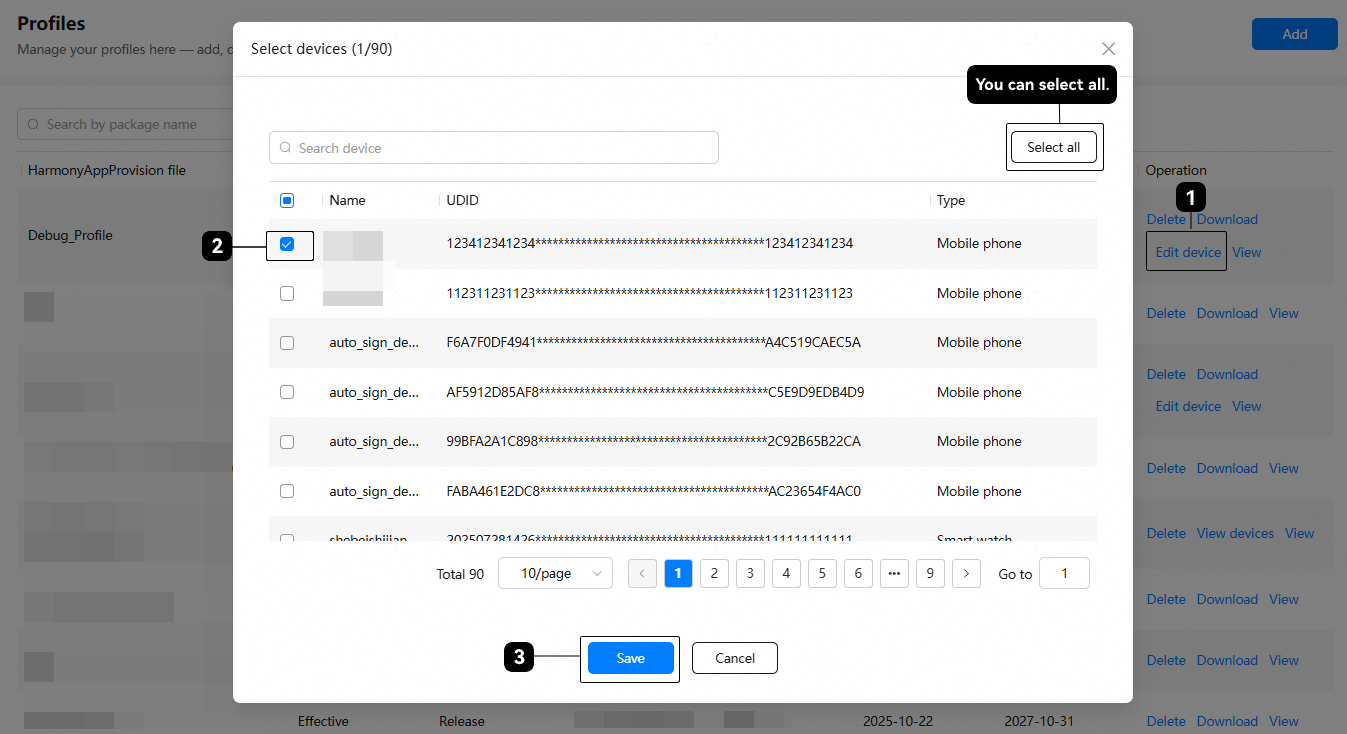Go to previous page of devices
The height and width of the screenshot is (734, 1347).
(642, 573)
